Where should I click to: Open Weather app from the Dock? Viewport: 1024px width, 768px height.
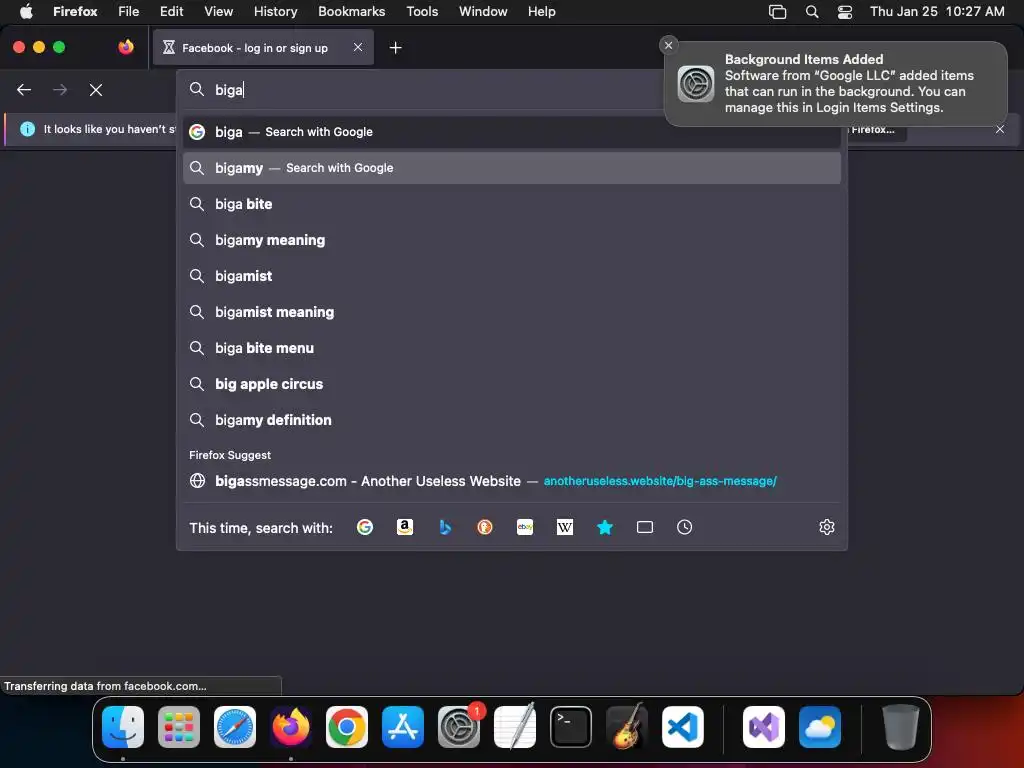pos(820,727)
